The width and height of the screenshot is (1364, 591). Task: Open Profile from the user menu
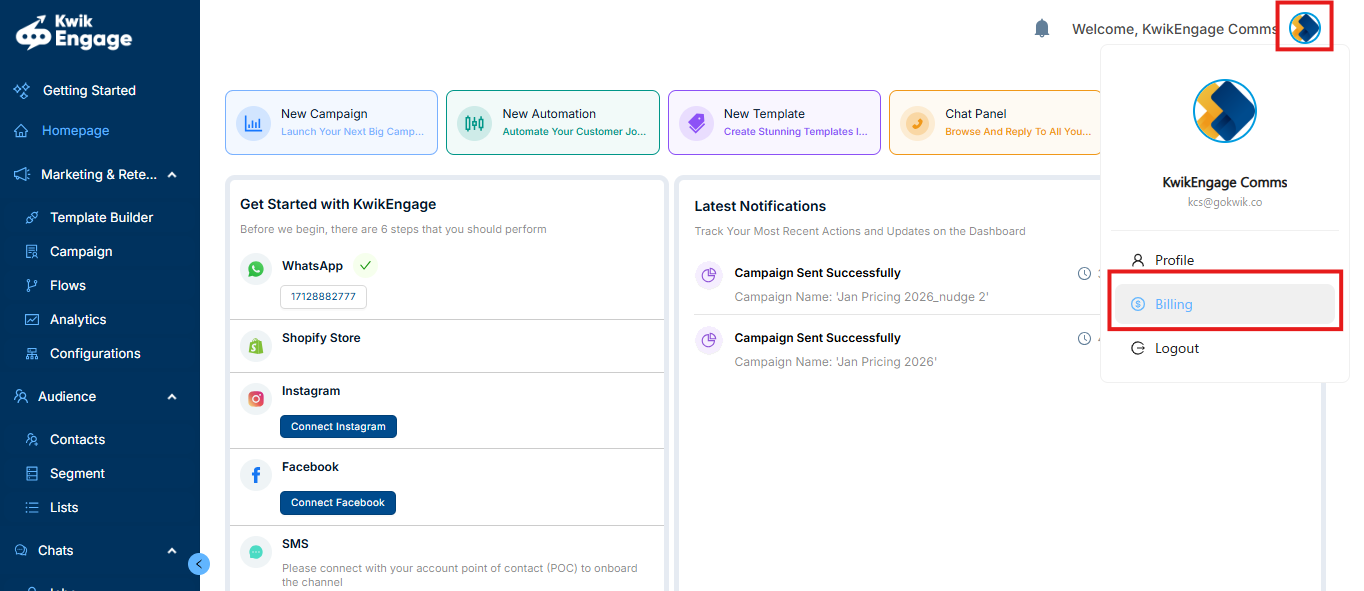[x=1225, y=260]
